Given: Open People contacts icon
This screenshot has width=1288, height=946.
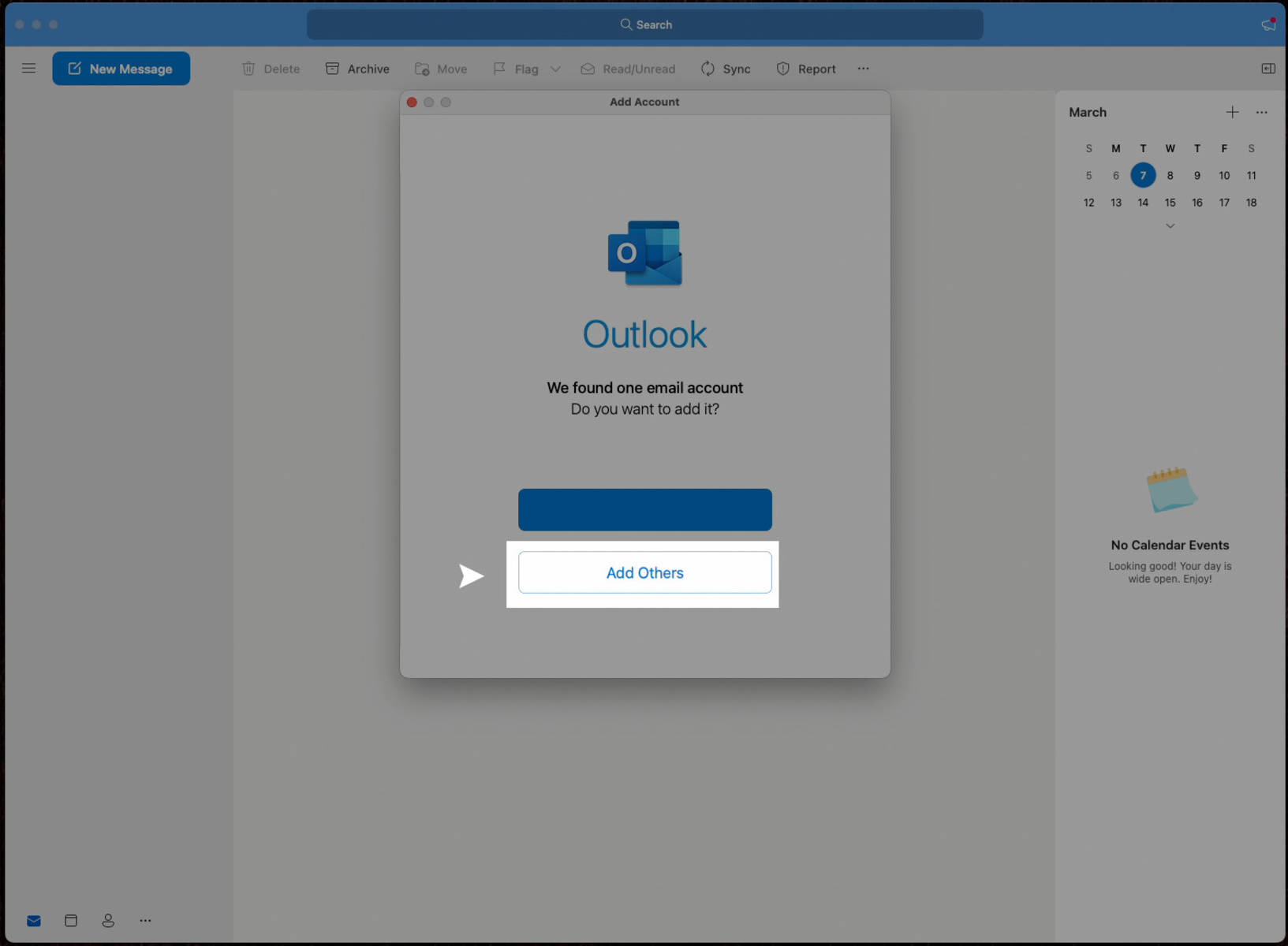Looking at the screenshot, I should point(108,921).
